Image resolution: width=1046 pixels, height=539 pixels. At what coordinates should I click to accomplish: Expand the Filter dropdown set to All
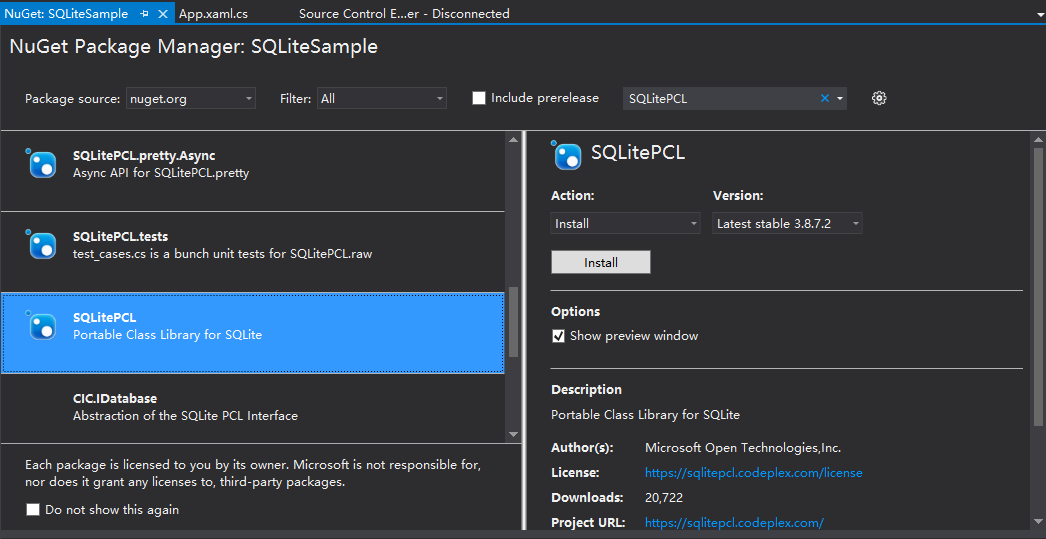(382, 98)
